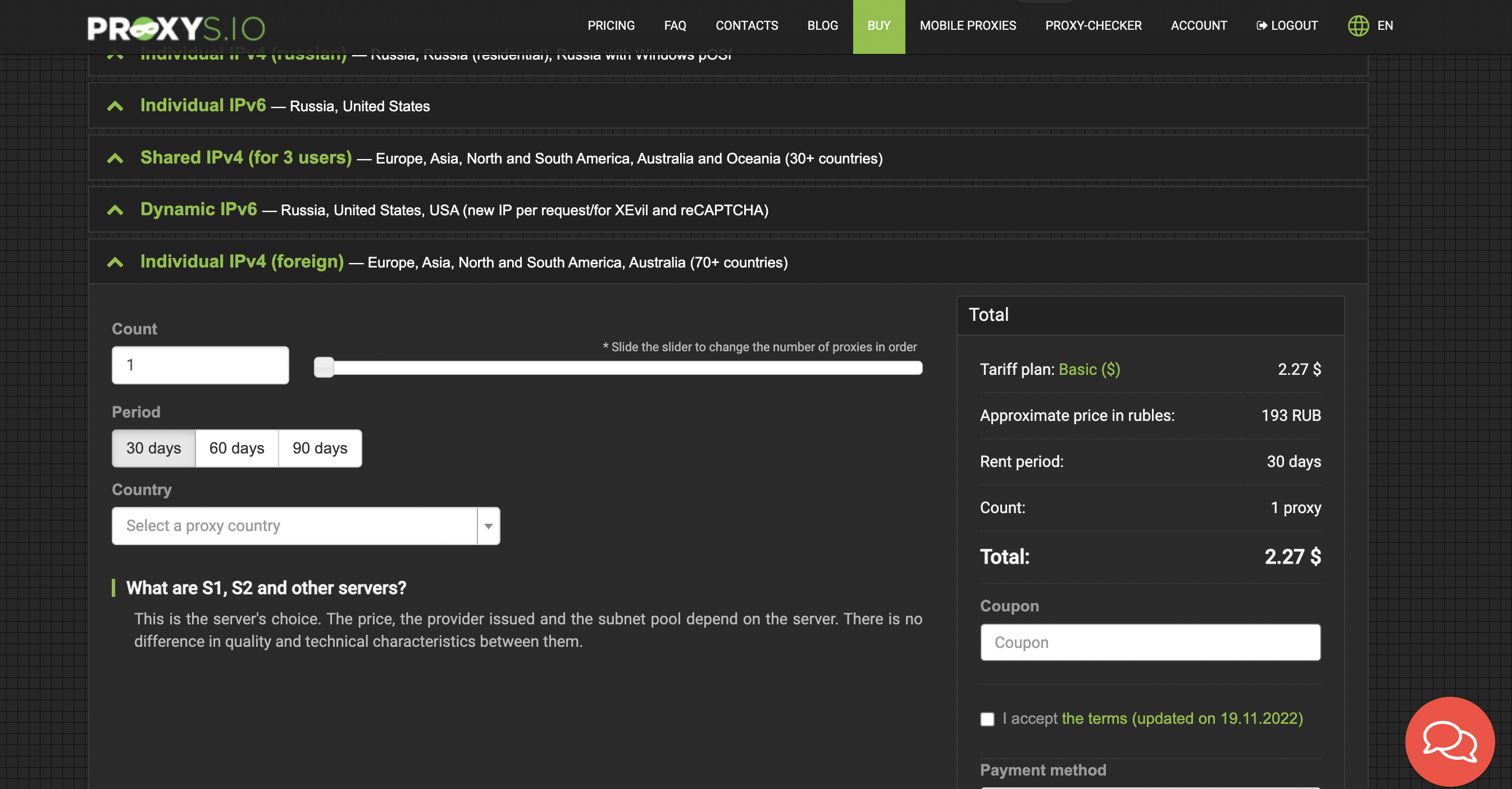Open the FAQ page
The height and width of the screenshot is (789, 1512).
pyautogui.click(x=675, y=26)
